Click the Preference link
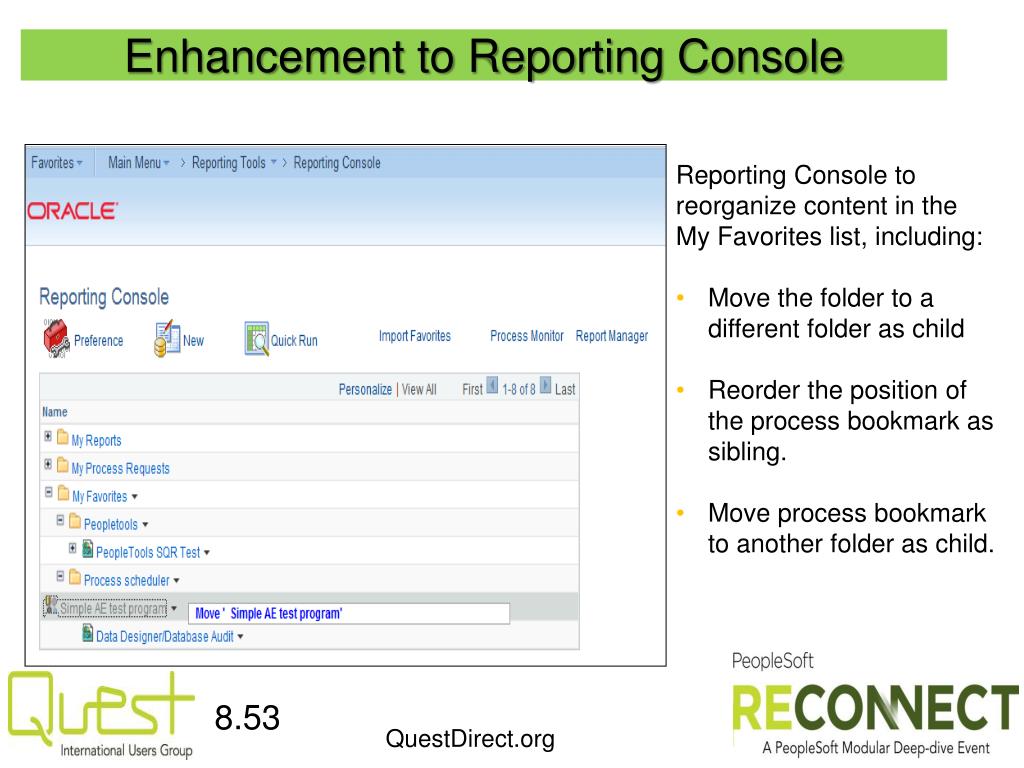Image resolution: width=1024 pixels, height=768 pixels. coord(99,341)
